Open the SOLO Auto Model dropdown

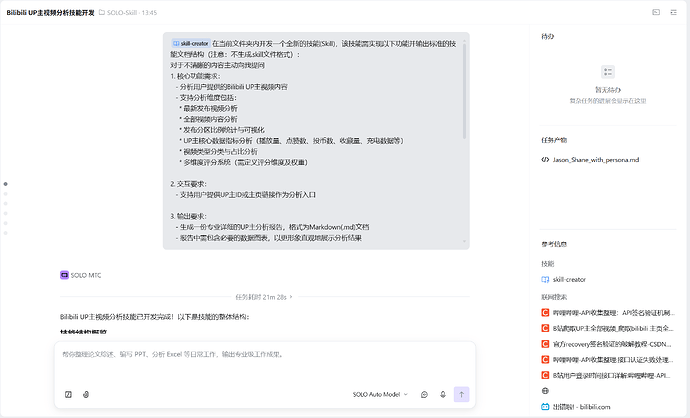380,394
